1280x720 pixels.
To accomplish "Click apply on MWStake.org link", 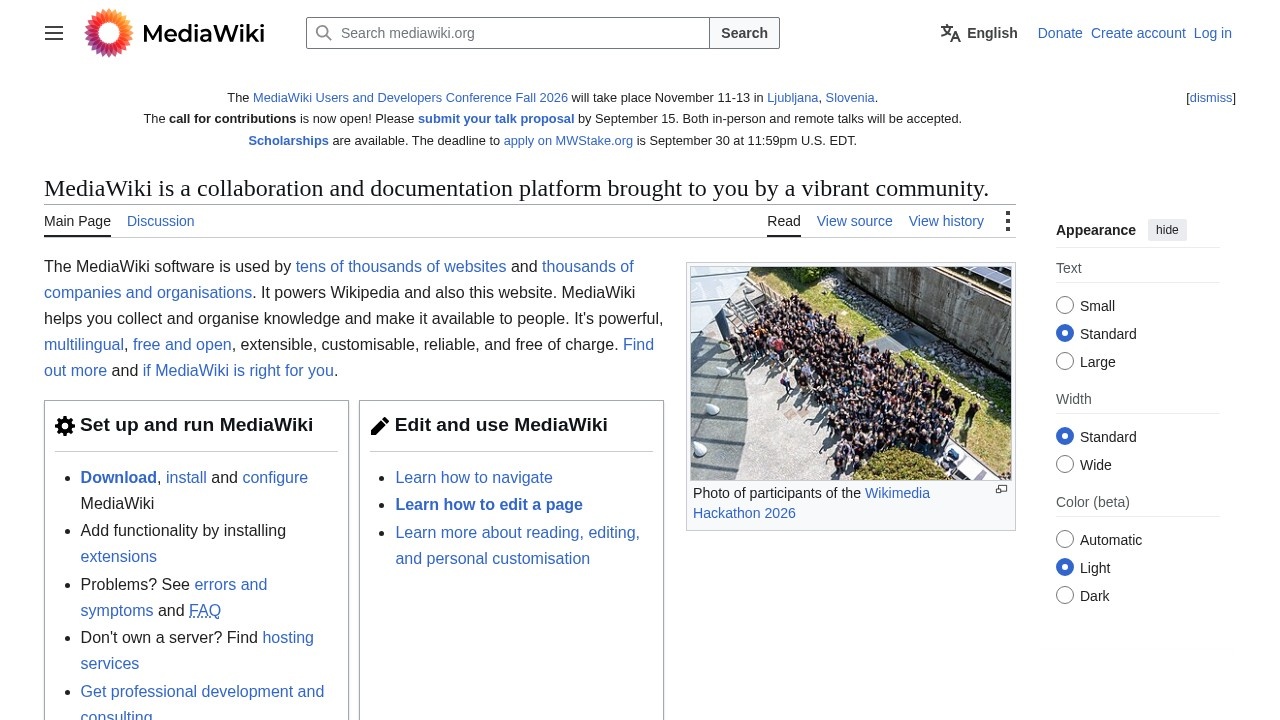I will pos(568,141).
